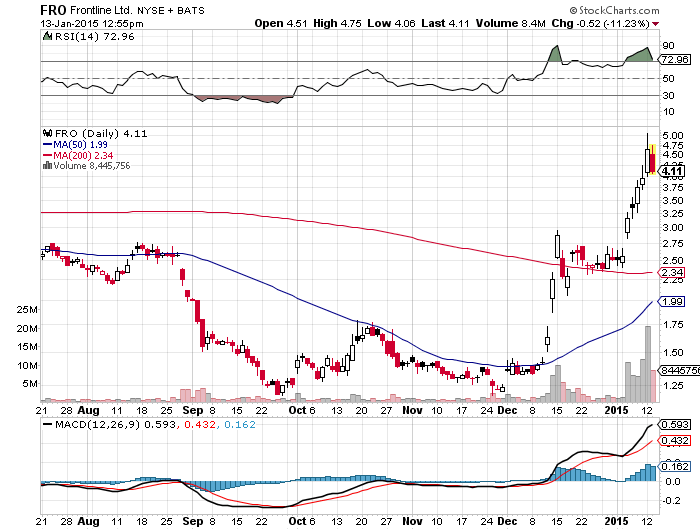Click the 72.96 RSI value tag on the right axis

click(675, 59)
